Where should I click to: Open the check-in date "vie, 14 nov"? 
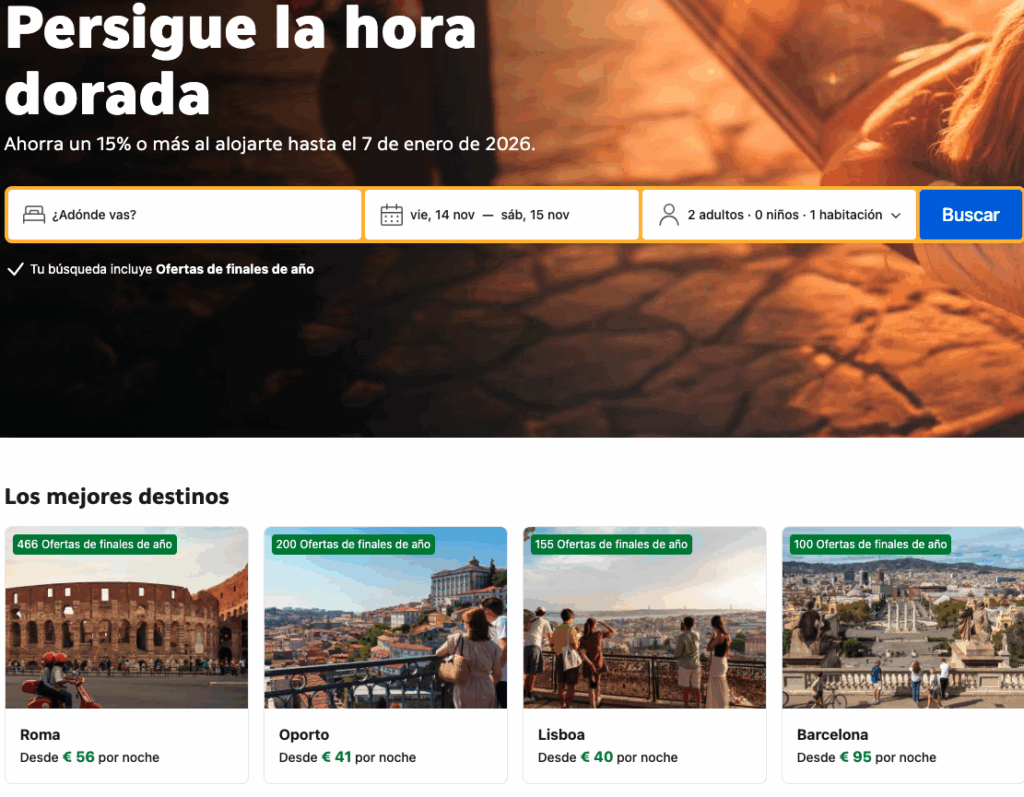pyautogui.click(x=442, y=215)
